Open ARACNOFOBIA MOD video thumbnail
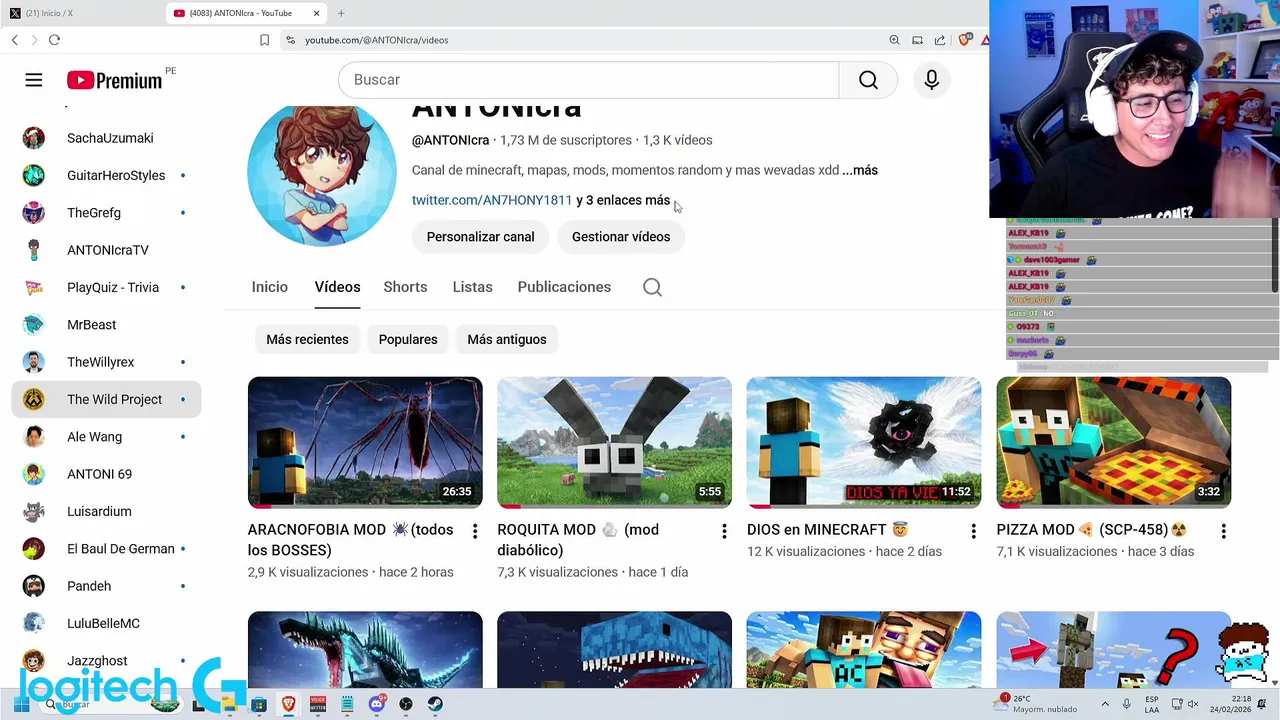 365,442
